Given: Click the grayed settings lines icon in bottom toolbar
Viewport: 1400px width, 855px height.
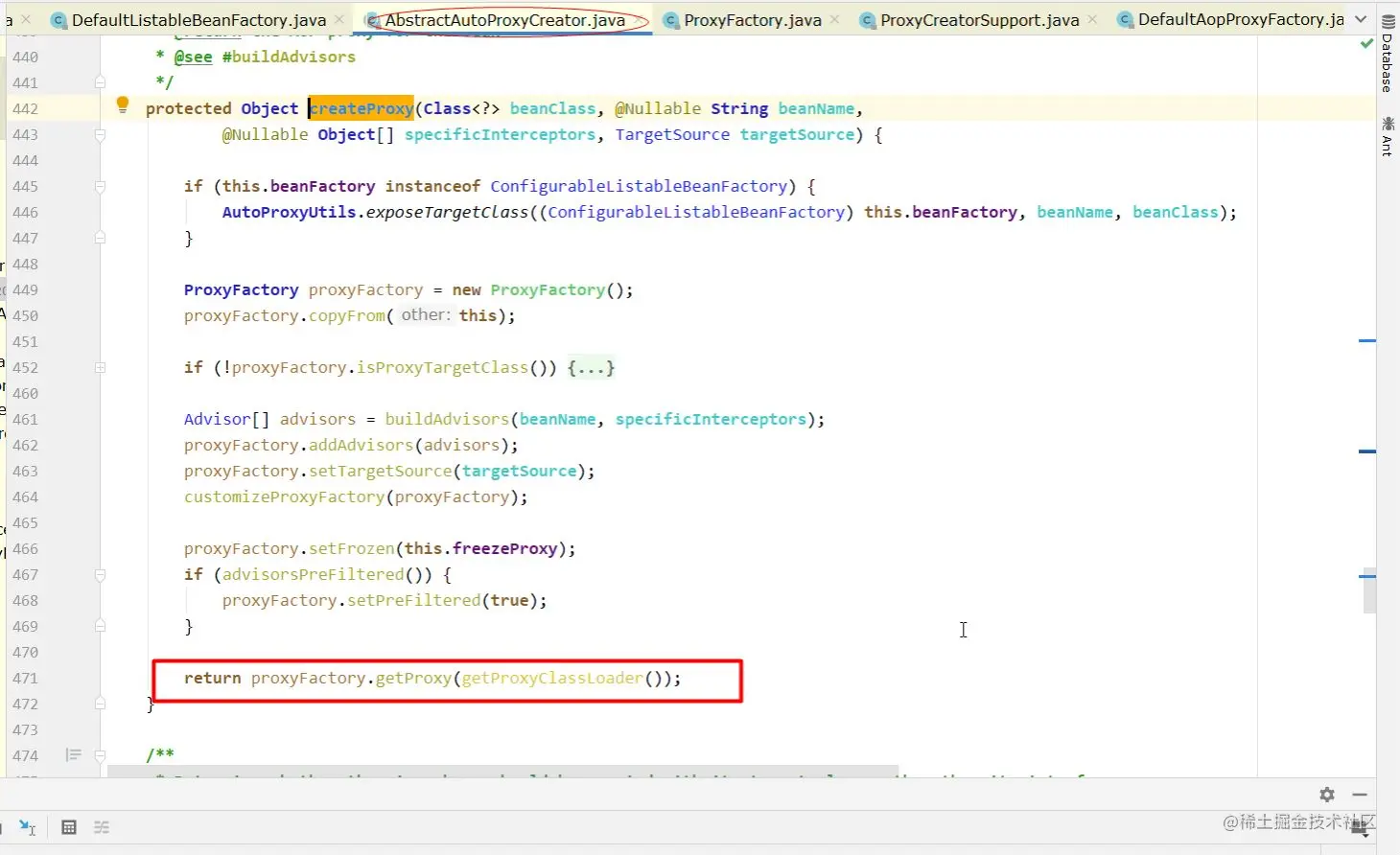Looking at the screenshot, I should coord(102,827).
